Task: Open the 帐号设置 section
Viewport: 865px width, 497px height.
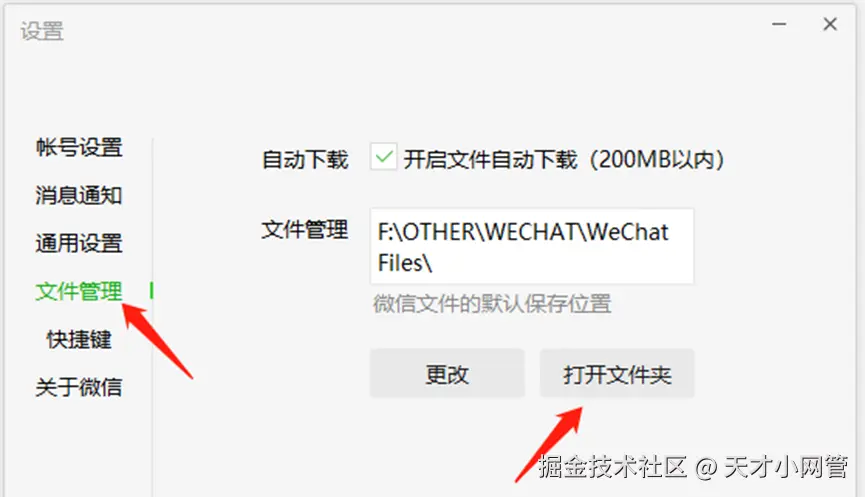Action: [x=79, y=147]
